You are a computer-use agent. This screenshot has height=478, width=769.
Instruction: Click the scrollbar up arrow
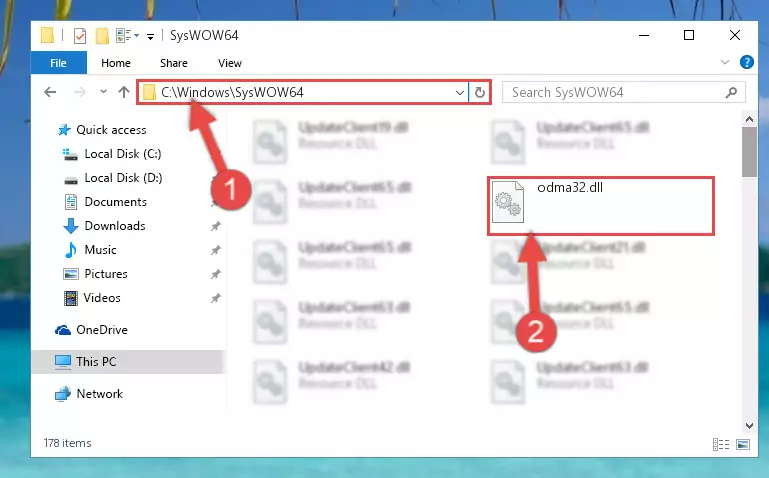coord(749,119)
